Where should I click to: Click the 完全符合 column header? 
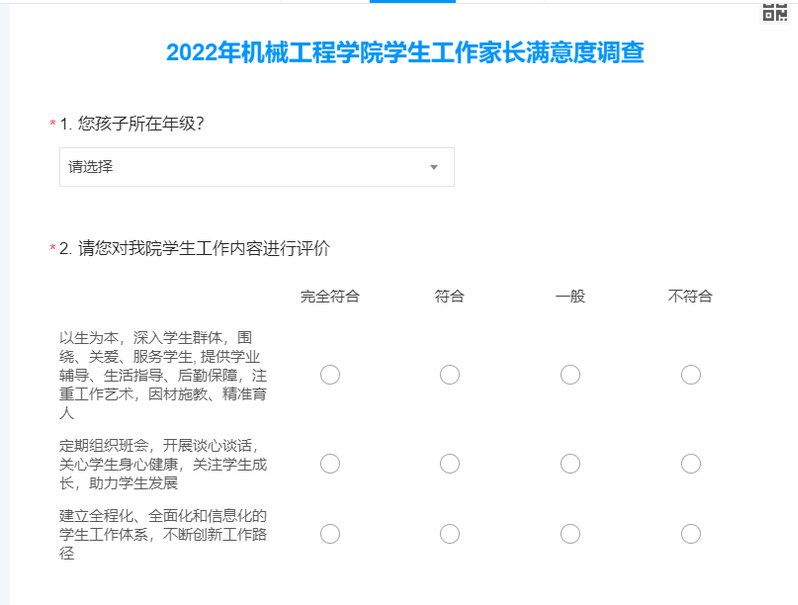click(x=330, y=296)
